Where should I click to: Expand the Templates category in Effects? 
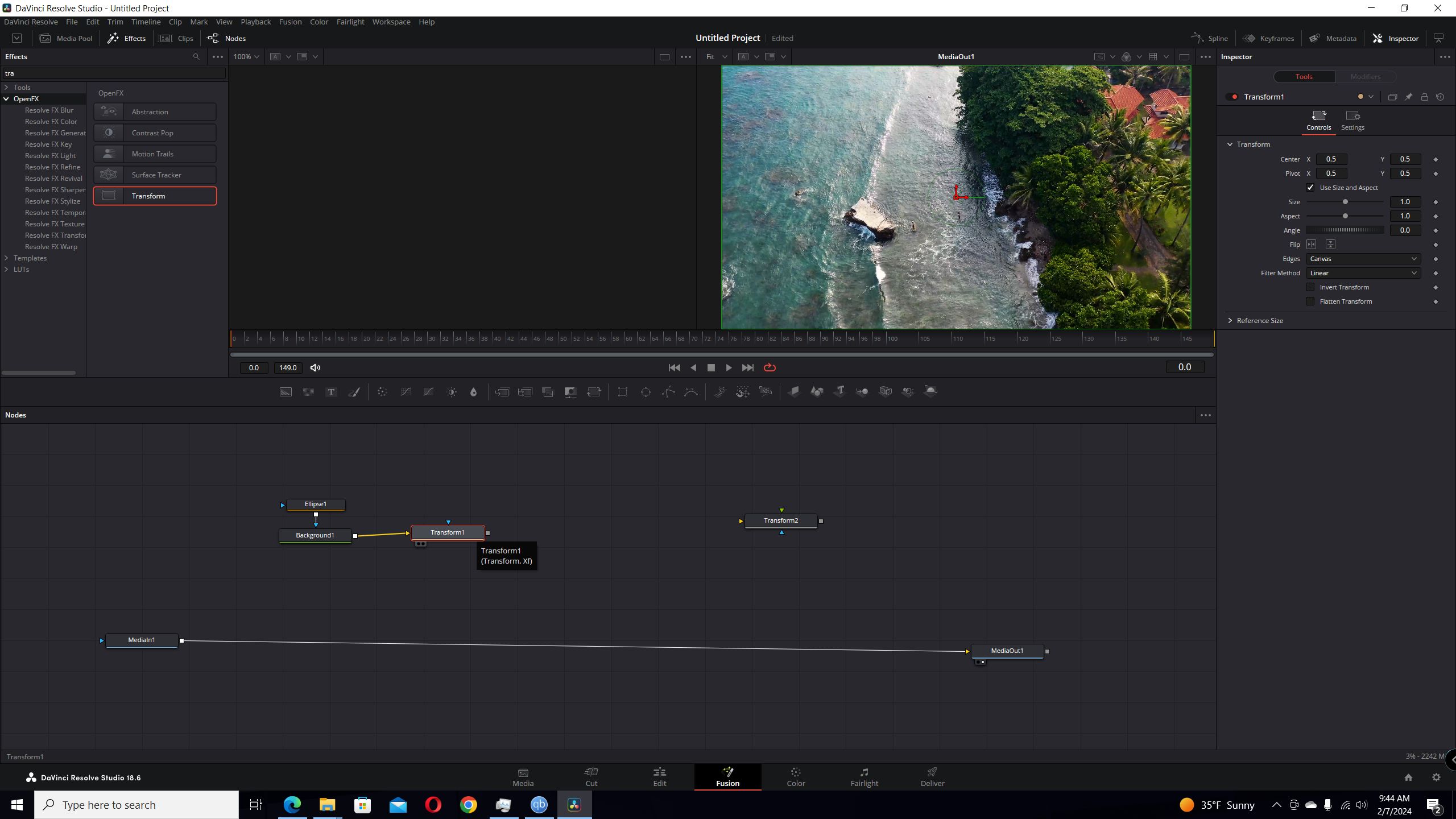coord(6,258)
